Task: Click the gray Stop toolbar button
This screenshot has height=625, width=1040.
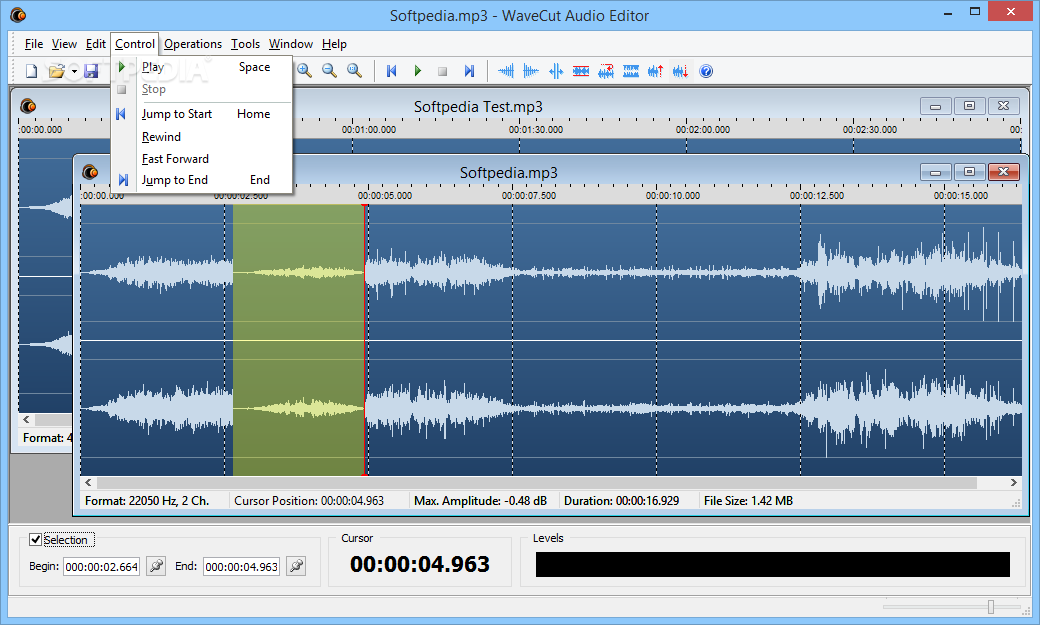Action: [x=442, y=71]
